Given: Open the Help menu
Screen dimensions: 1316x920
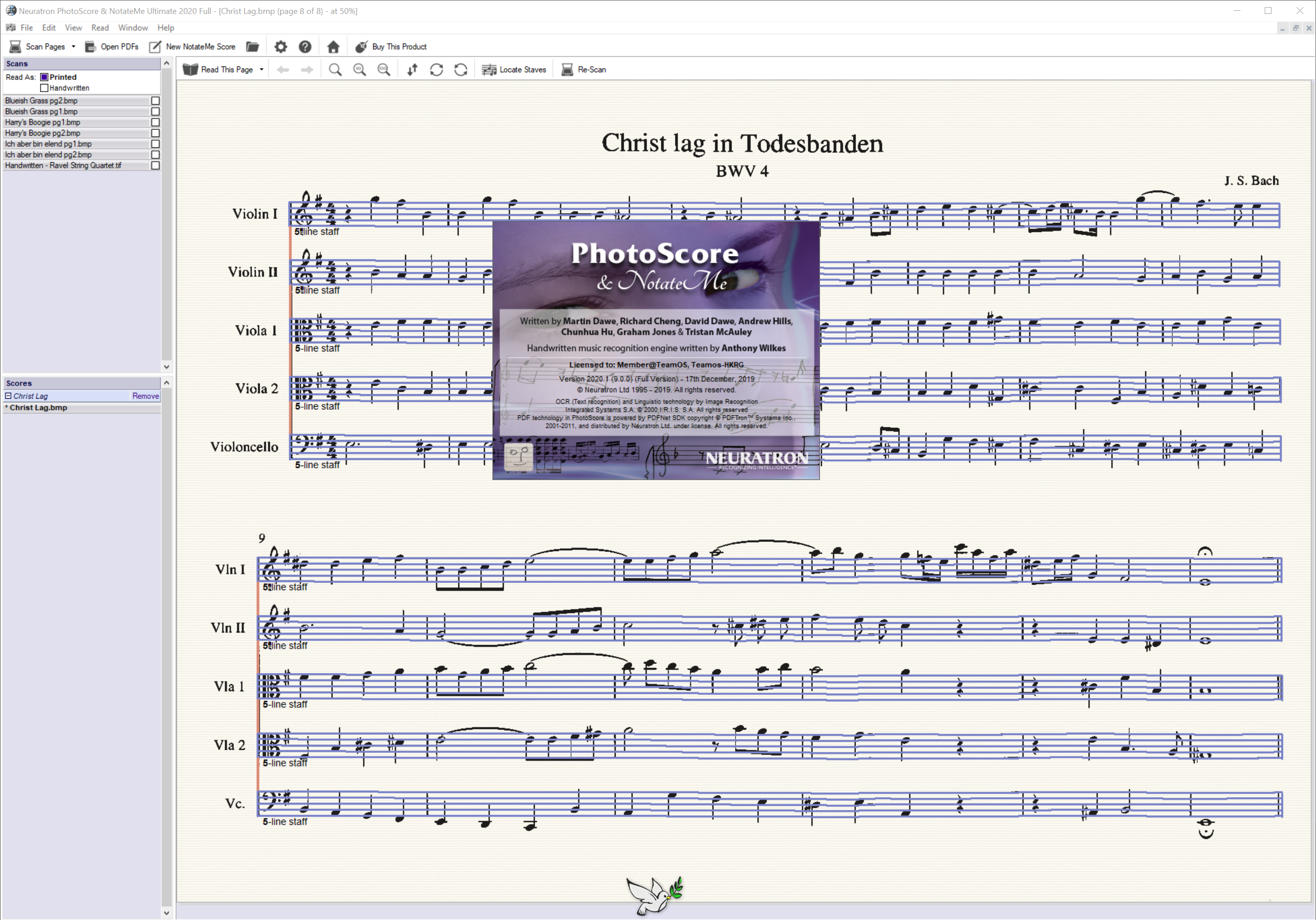Looking at the screenshot, I should [166, 27].
